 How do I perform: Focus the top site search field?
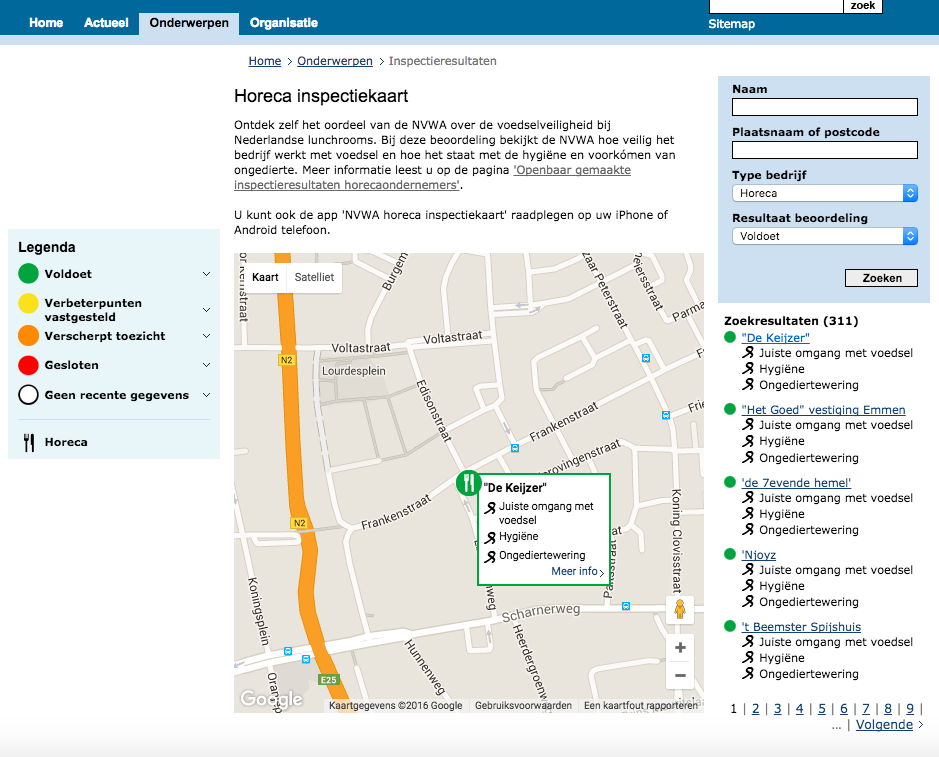776,6
